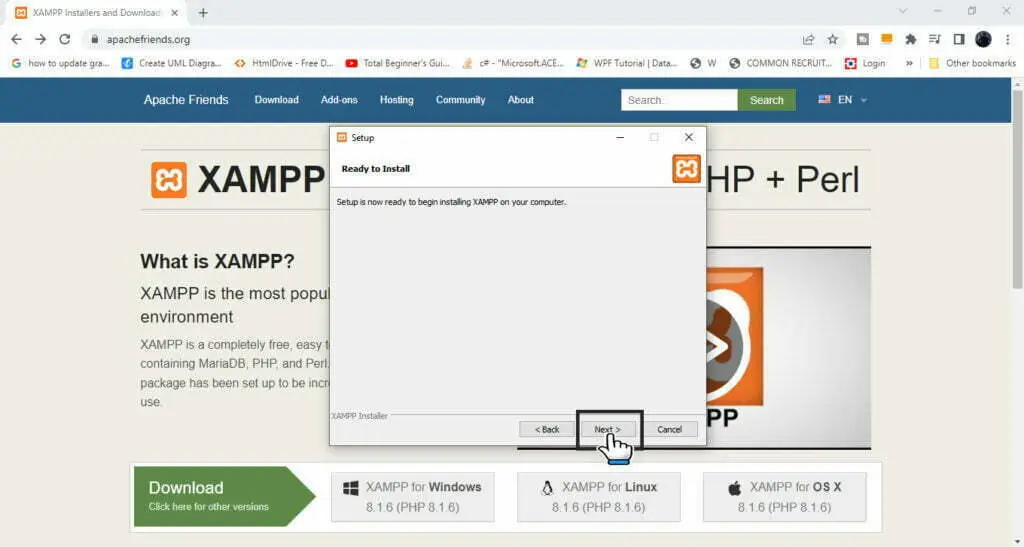Open the 'COMMON RECRUIT...' bookmark
This screenshot has width=1024, height=547.
coord(780,63)
